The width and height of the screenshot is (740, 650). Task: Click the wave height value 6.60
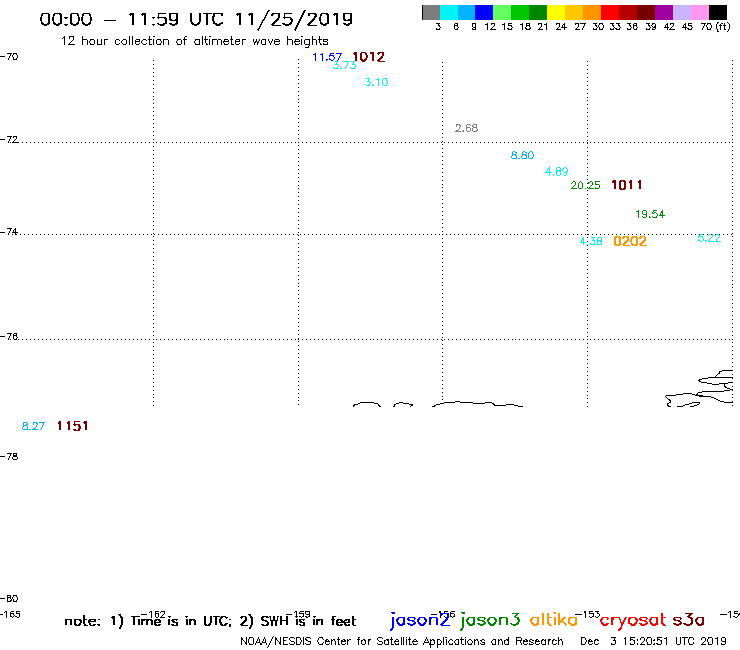522,155
